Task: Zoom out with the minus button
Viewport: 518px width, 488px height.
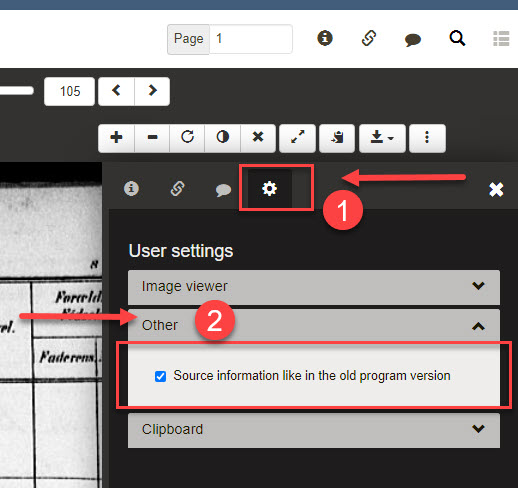Action: 152,138
